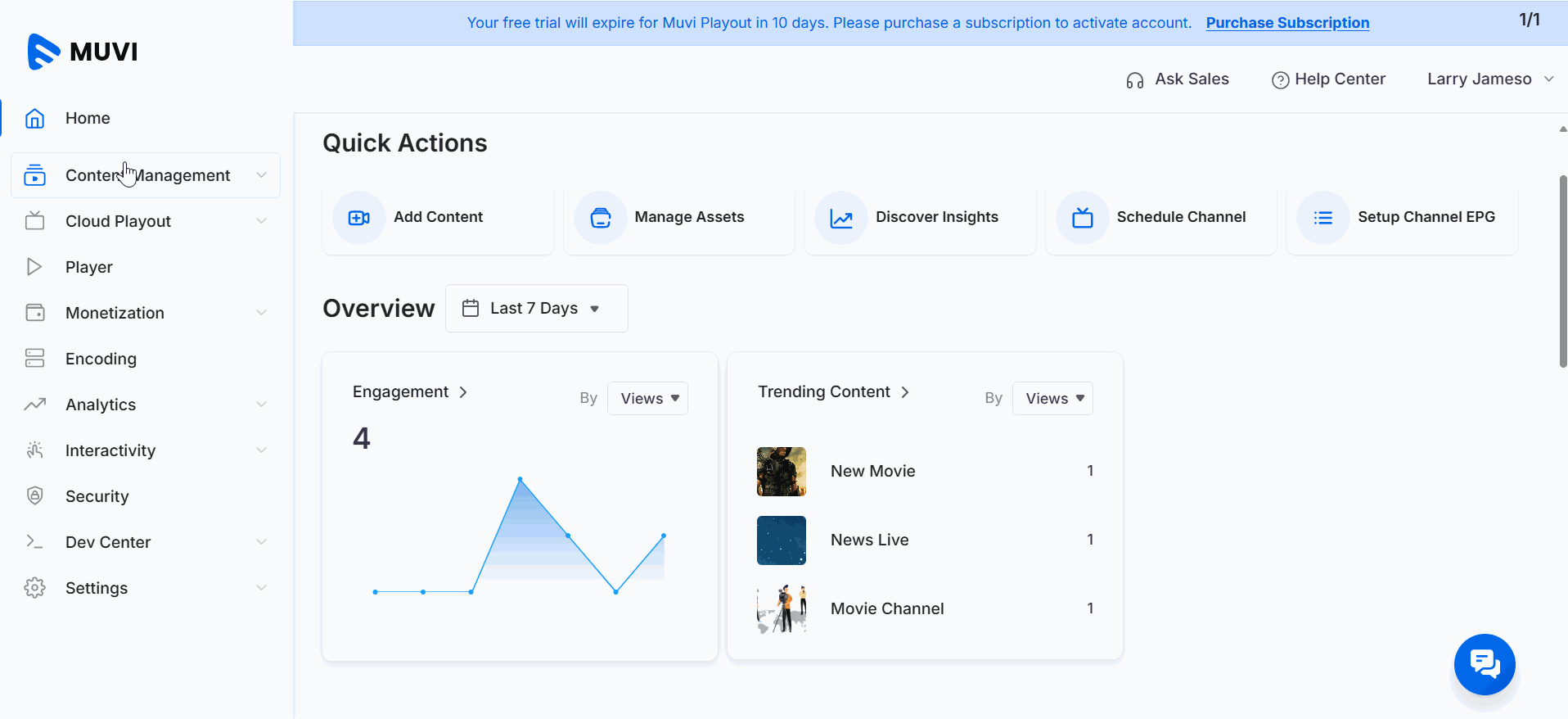Click the Muvi logo icon
The height and width of the screenshot is (719, 1568).
tap(43, 52)
